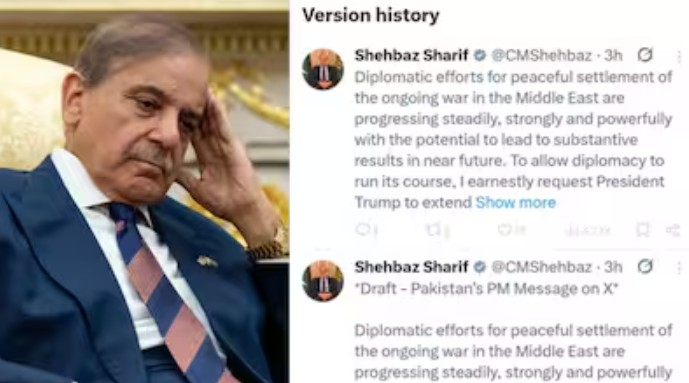Click the 3h timestamp on first tweet
Screen dimensions: 689x383
tap(613, 55)
